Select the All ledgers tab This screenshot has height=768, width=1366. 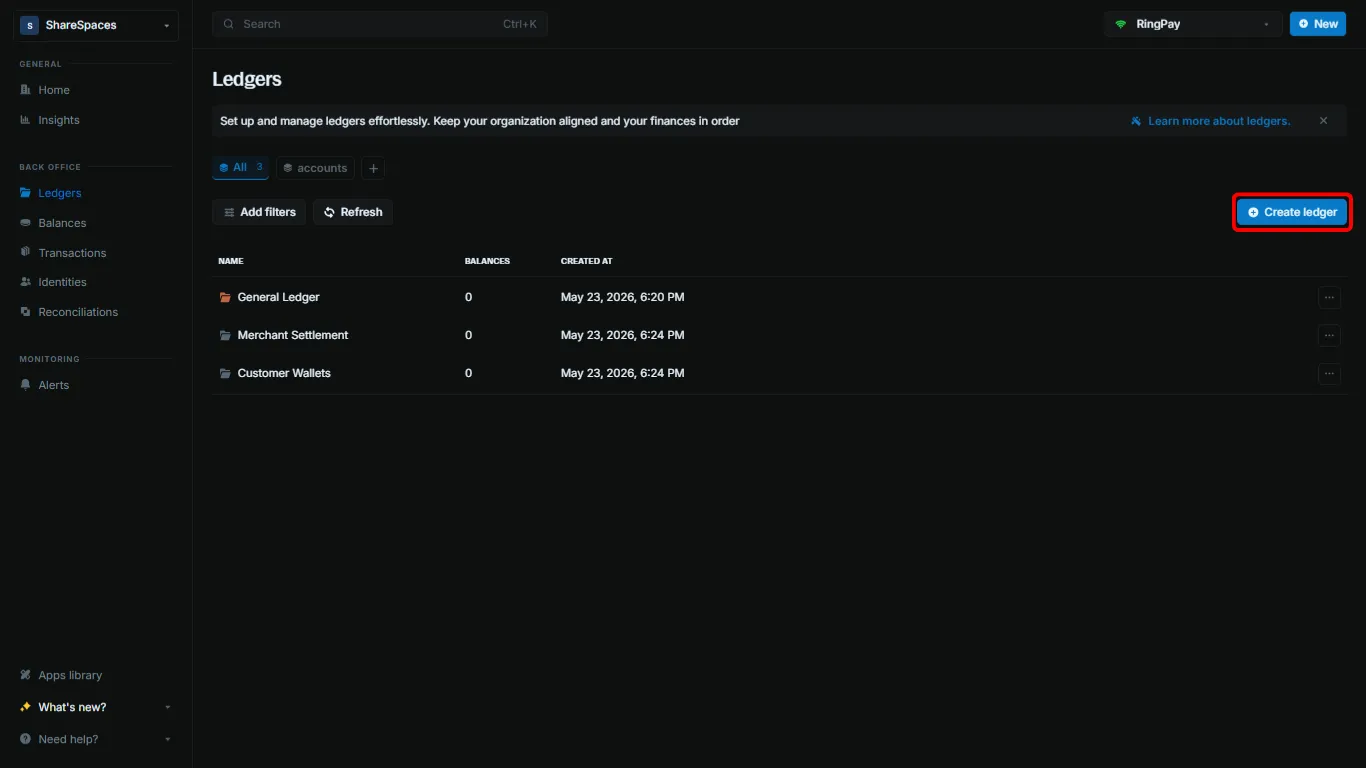click(240, 168)
